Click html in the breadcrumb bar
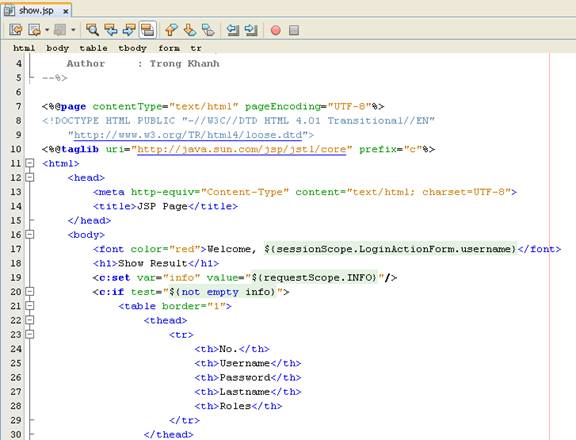576x440 pixels. coord(24,48)
